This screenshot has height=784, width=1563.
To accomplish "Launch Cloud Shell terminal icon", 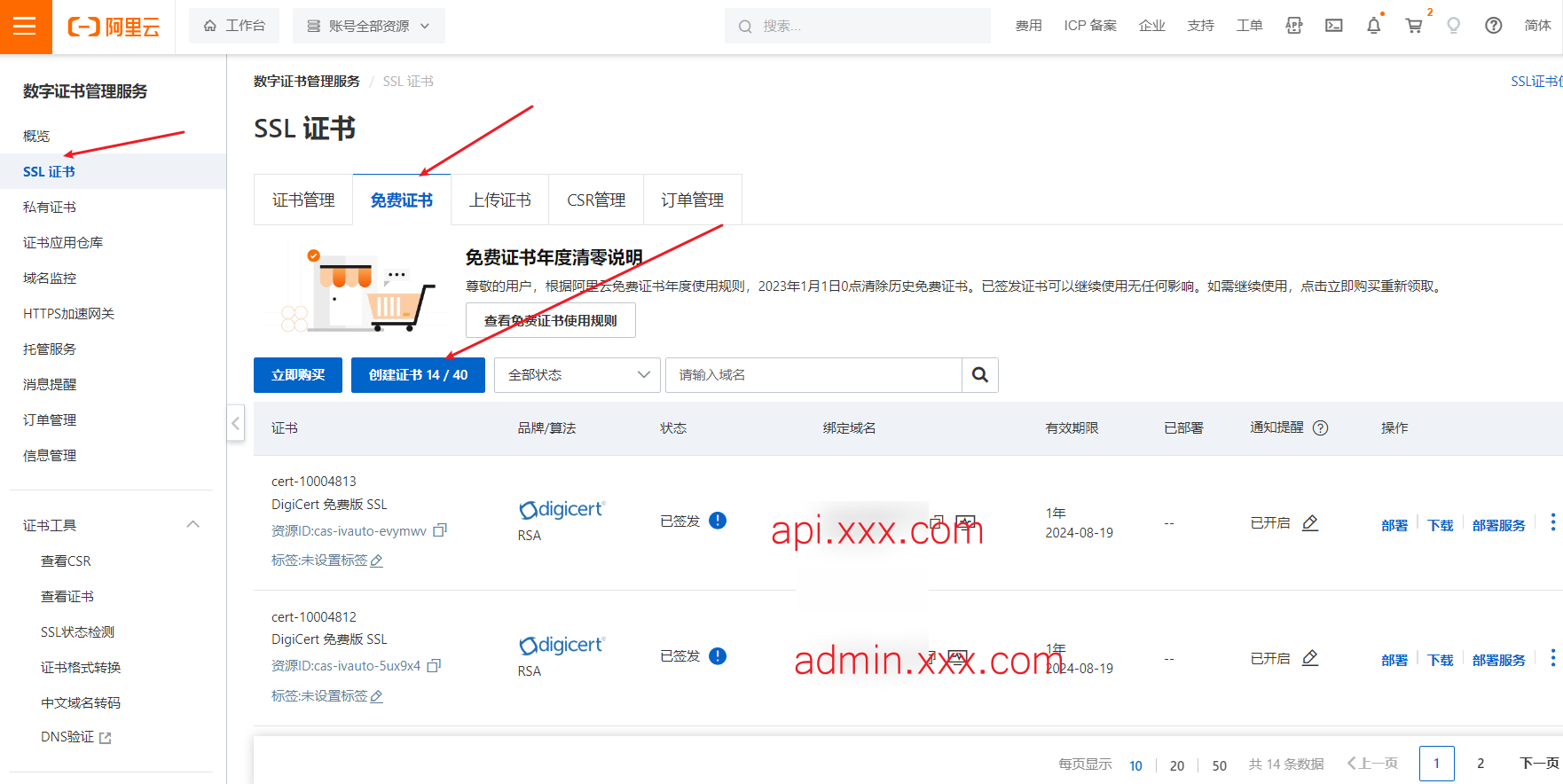I will (1334, 26).
